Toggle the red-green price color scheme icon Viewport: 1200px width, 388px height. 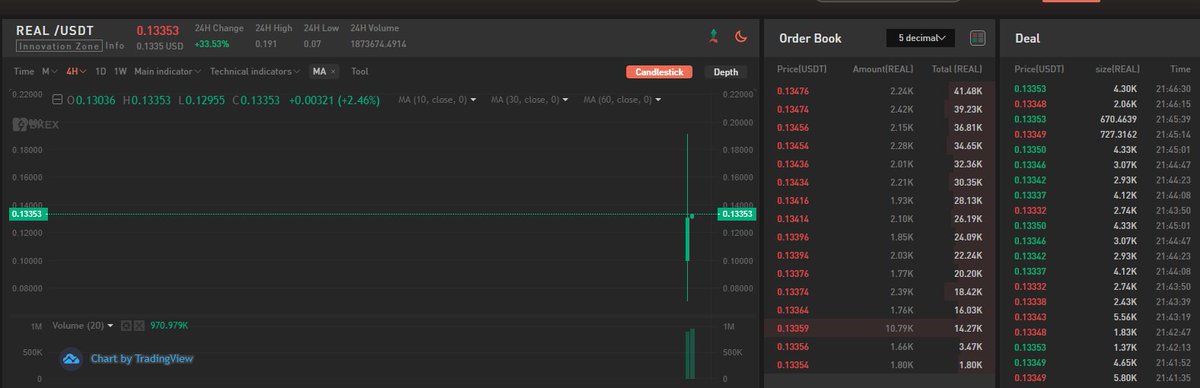[713, 37]
